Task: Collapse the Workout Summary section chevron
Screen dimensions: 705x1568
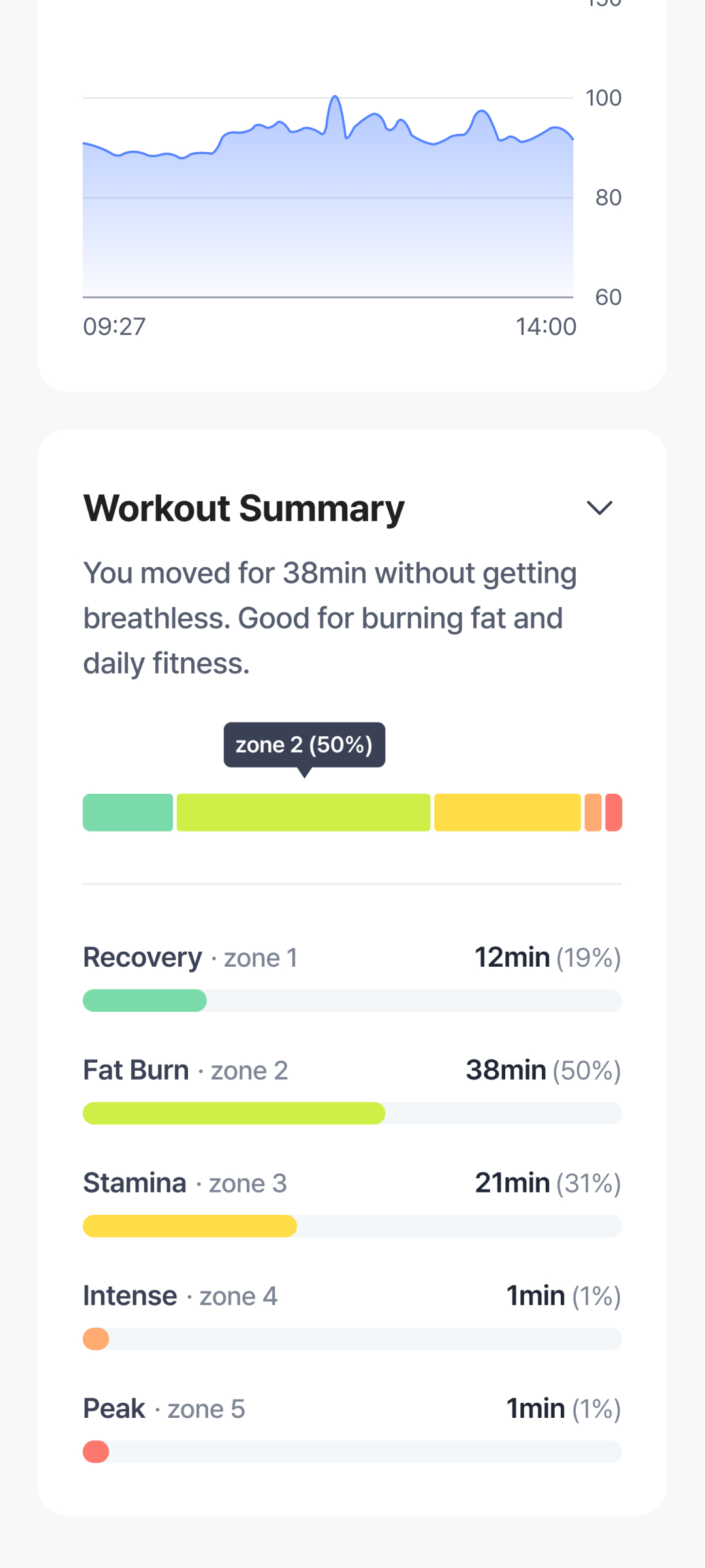Action: click(x=599, y=508)
